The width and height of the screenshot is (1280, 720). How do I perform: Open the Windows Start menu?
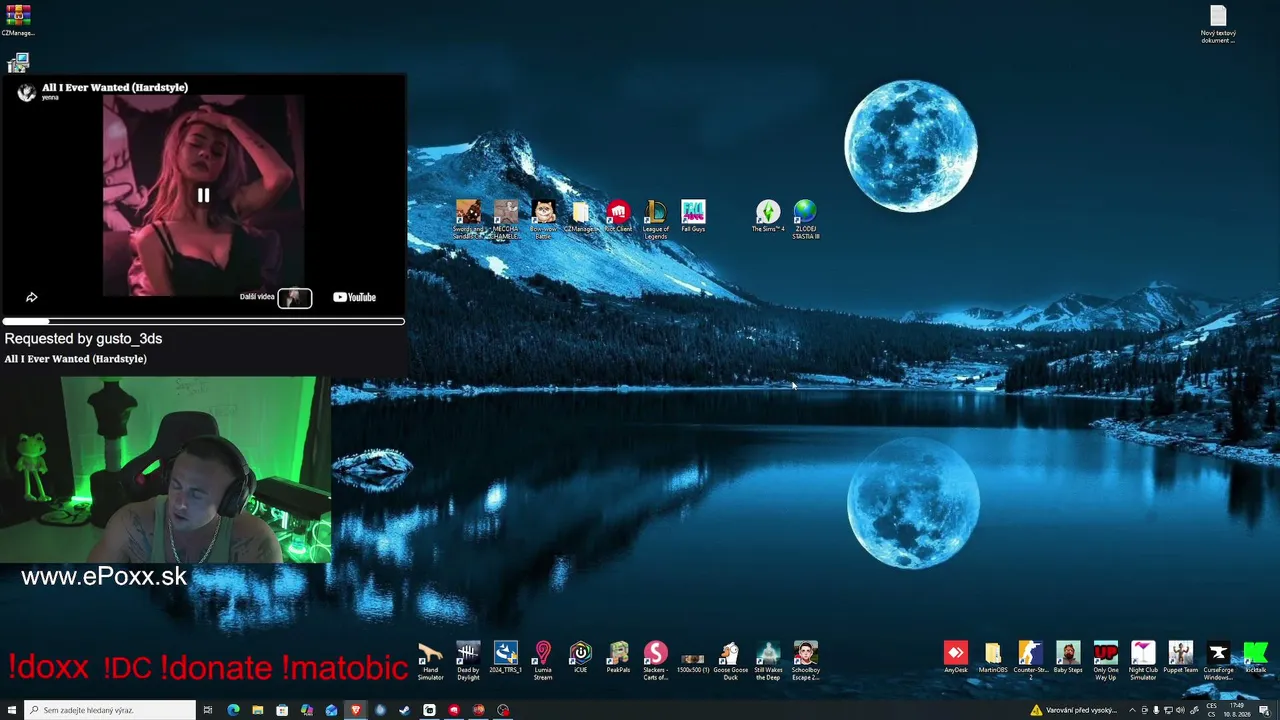(x=12, y=710)
